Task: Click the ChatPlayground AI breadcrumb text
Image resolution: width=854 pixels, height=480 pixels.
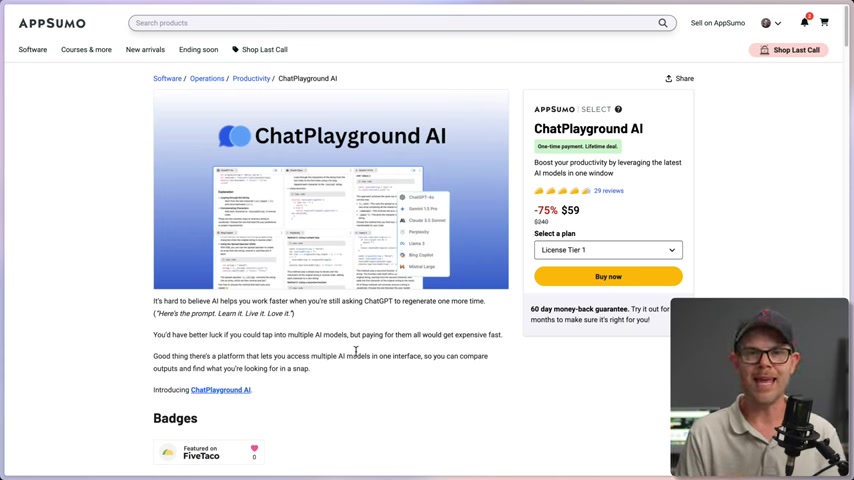Action: pyautogui.click(x=308, y=78)
